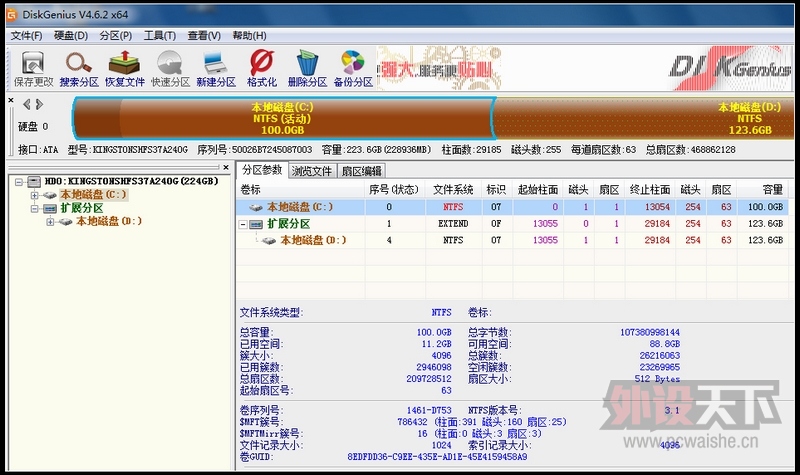Click the 删除分区 (Delete partition) icon
Image resolution: width=800 pixels, height=475 pixels.
(x=307, y=68)
